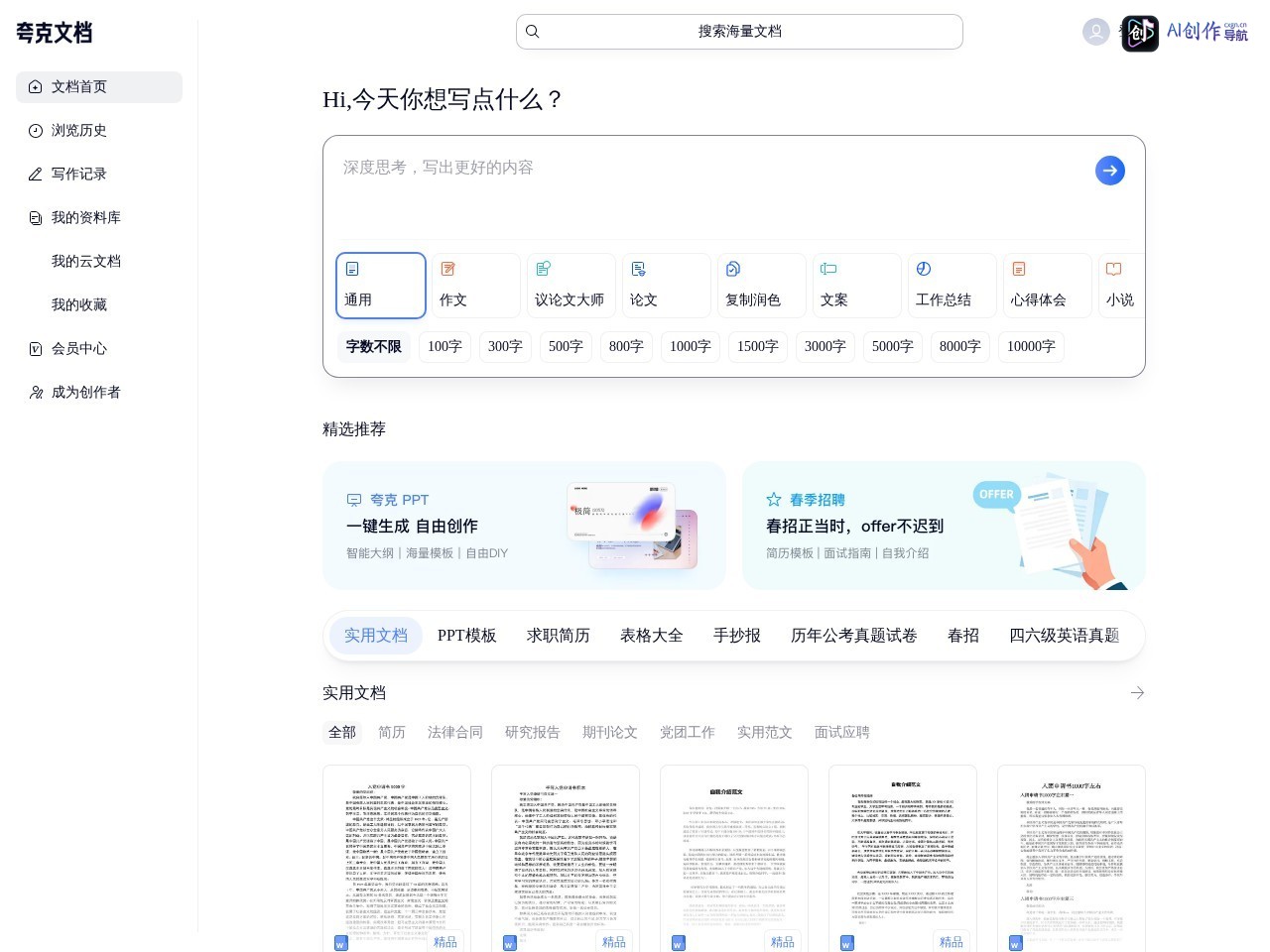This screenshot has height=952, width=1270.
Task: Click the 工作总结 pie-chart icon
Action: pyautogui.click(x=924, y=269)
